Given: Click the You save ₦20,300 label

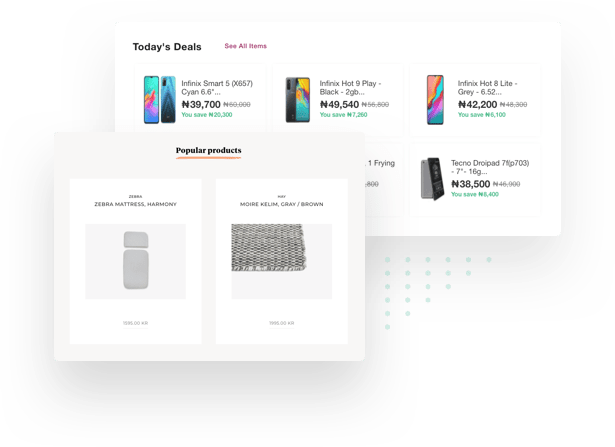Looking at the screenshot, I should click(206, 115).
